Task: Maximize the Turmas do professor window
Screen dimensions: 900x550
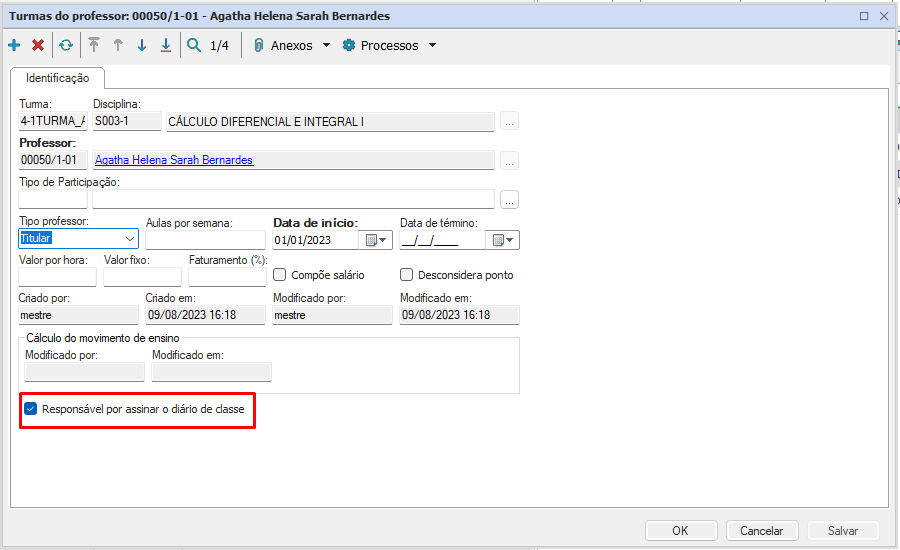Action: point(864,16)
